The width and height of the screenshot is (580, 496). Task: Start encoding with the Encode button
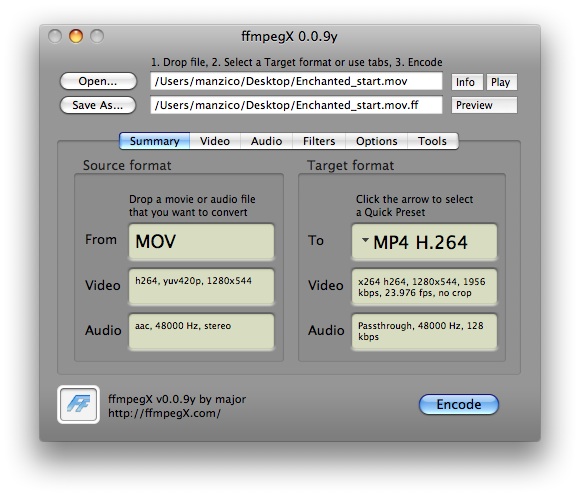pos(459,404)
